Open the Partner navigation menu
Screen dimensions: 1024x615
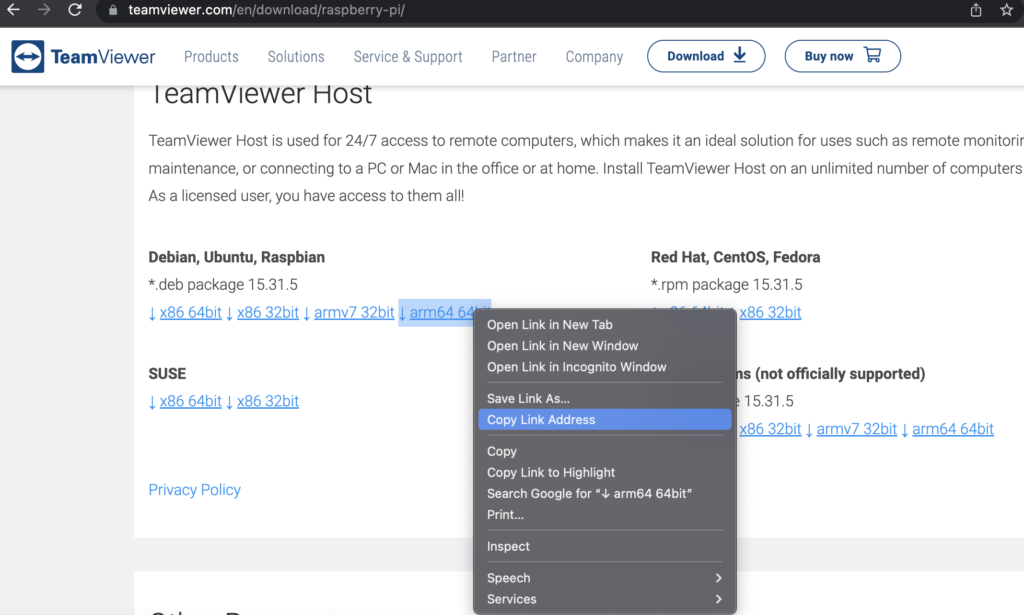click(513, 57)
